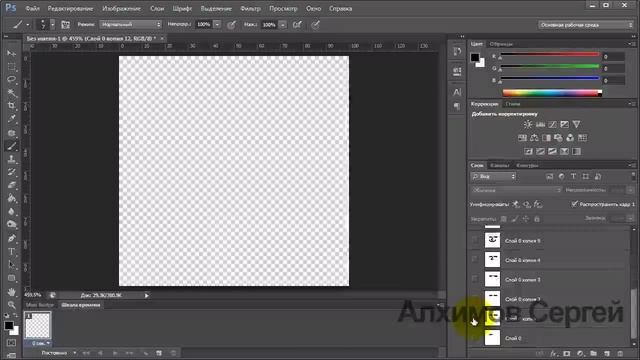Open the Режим blend mode dropdown in options bar
Screen dimensions: 640x360
131,24
